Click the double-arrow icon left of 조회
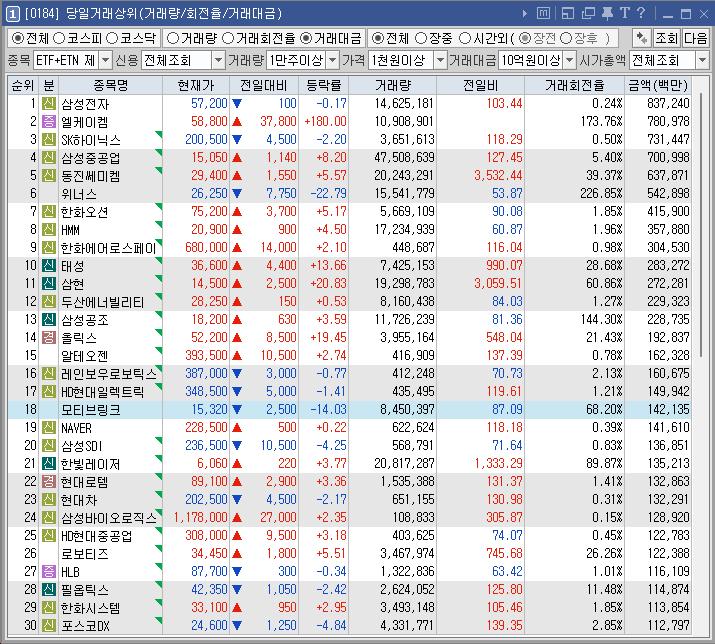This screenshot has height=644, width=715. click(x=642, y=38)
